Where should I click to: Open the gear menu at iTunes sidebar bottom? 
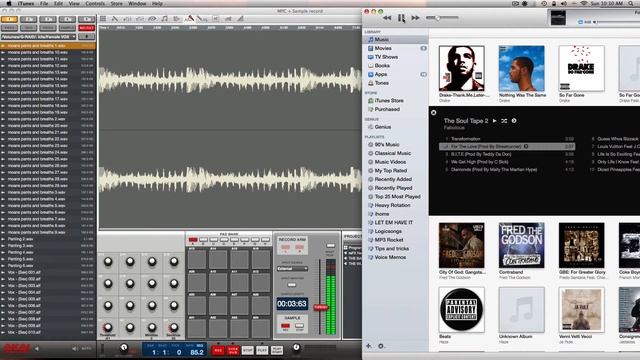pyautogui.click(x=381, y=346)
